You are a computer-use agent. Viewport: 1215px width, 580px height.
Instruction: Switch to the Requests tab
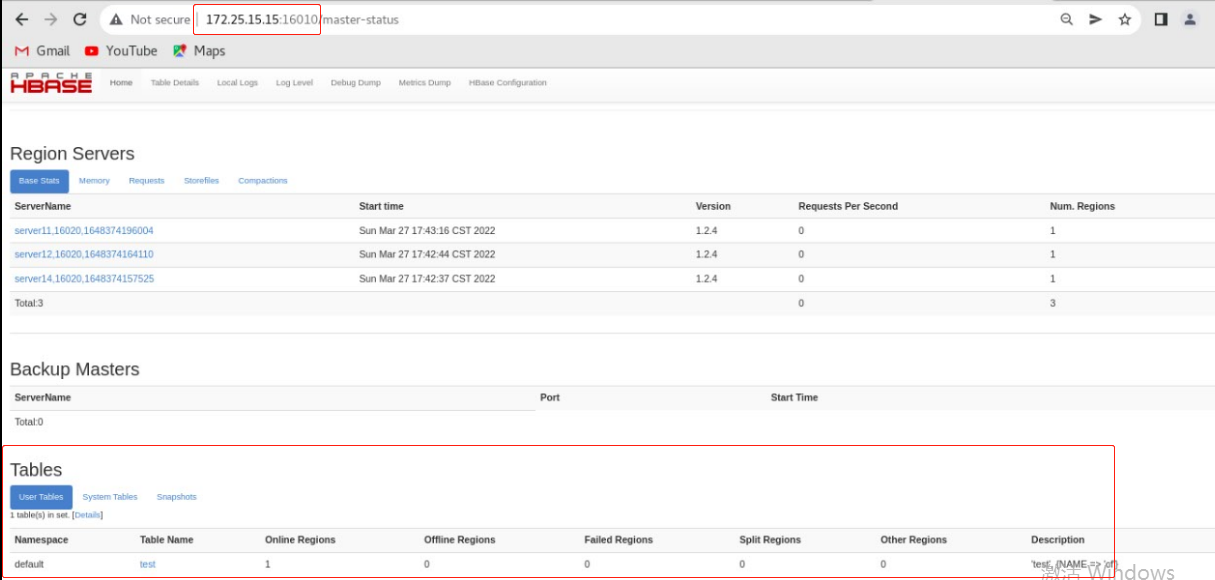click(146, 181)
